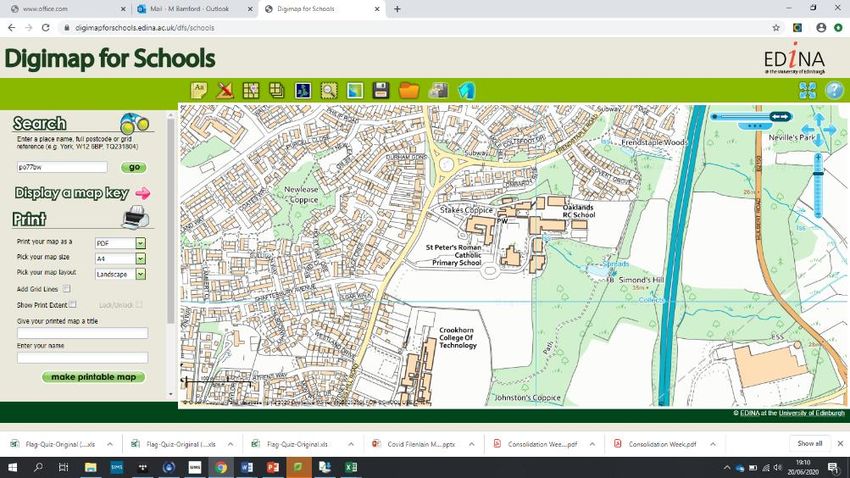Open PowerPoint from the Windows taskbar
Screen dimensions: 850x478
click(x=273, y=467)
